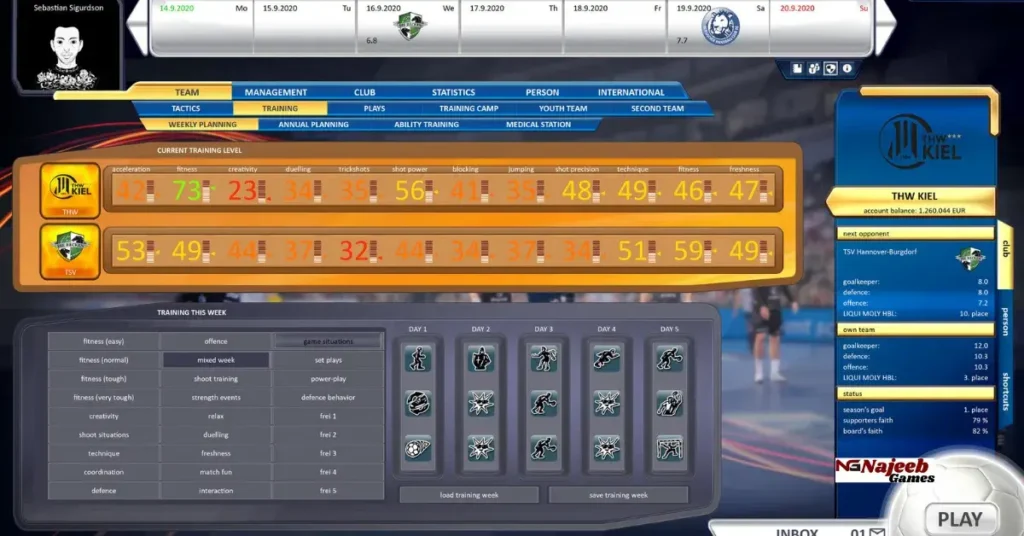
Task: Select the 14.9.2020 Monday calendar cell
Action: coord(202,27)
